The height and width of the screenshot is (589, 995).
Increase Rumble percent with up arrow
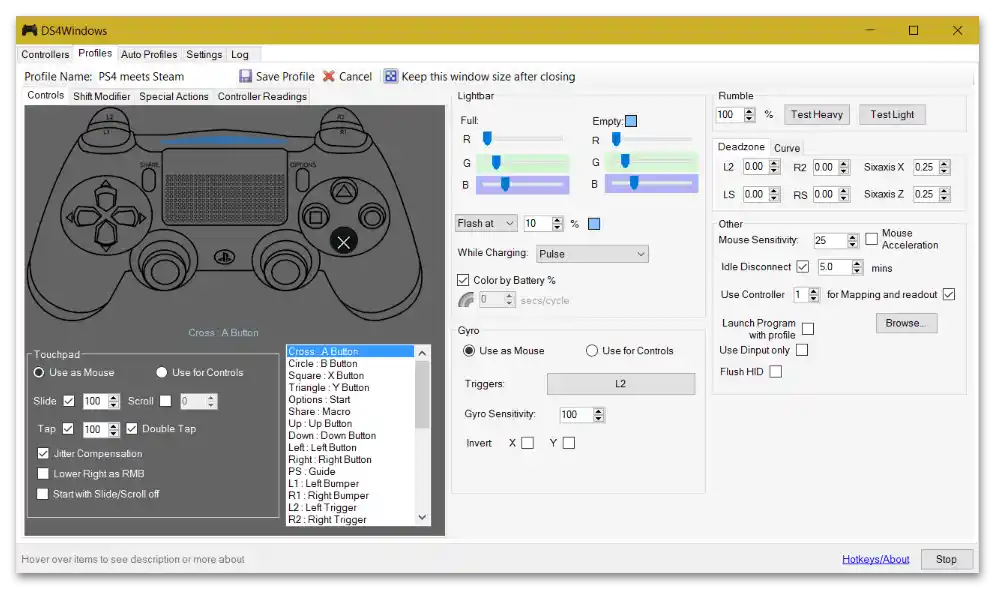coord(749,111)
